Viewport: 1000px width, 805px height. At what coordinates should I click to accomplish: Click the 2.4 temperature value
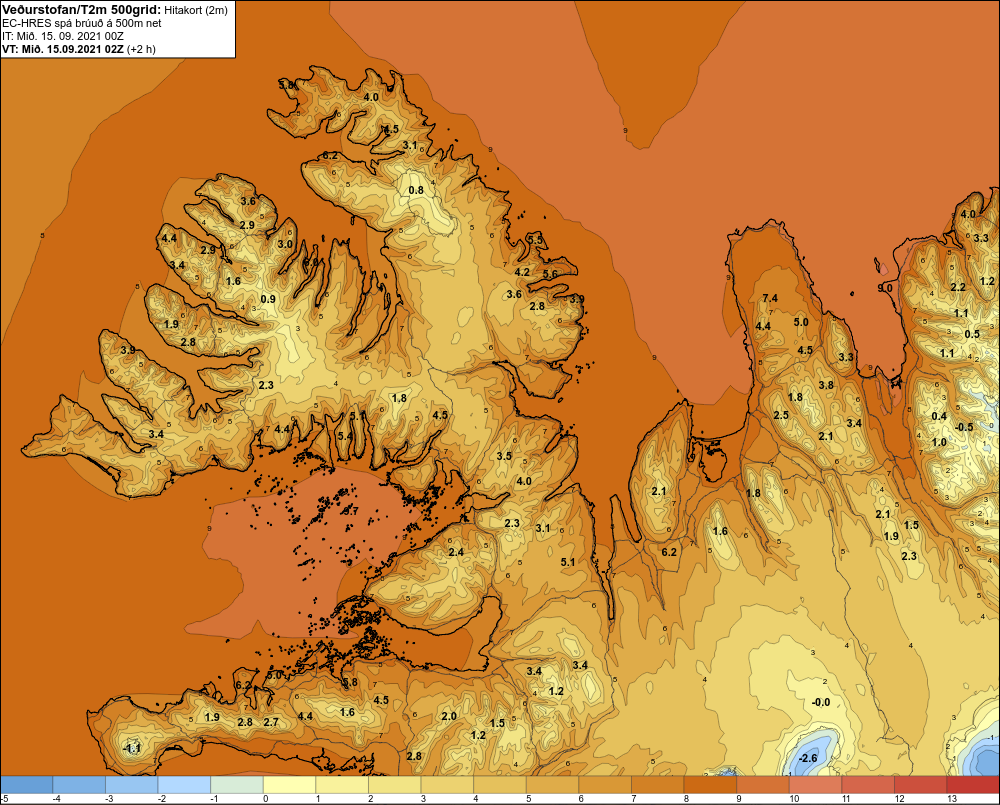point(456,552)
